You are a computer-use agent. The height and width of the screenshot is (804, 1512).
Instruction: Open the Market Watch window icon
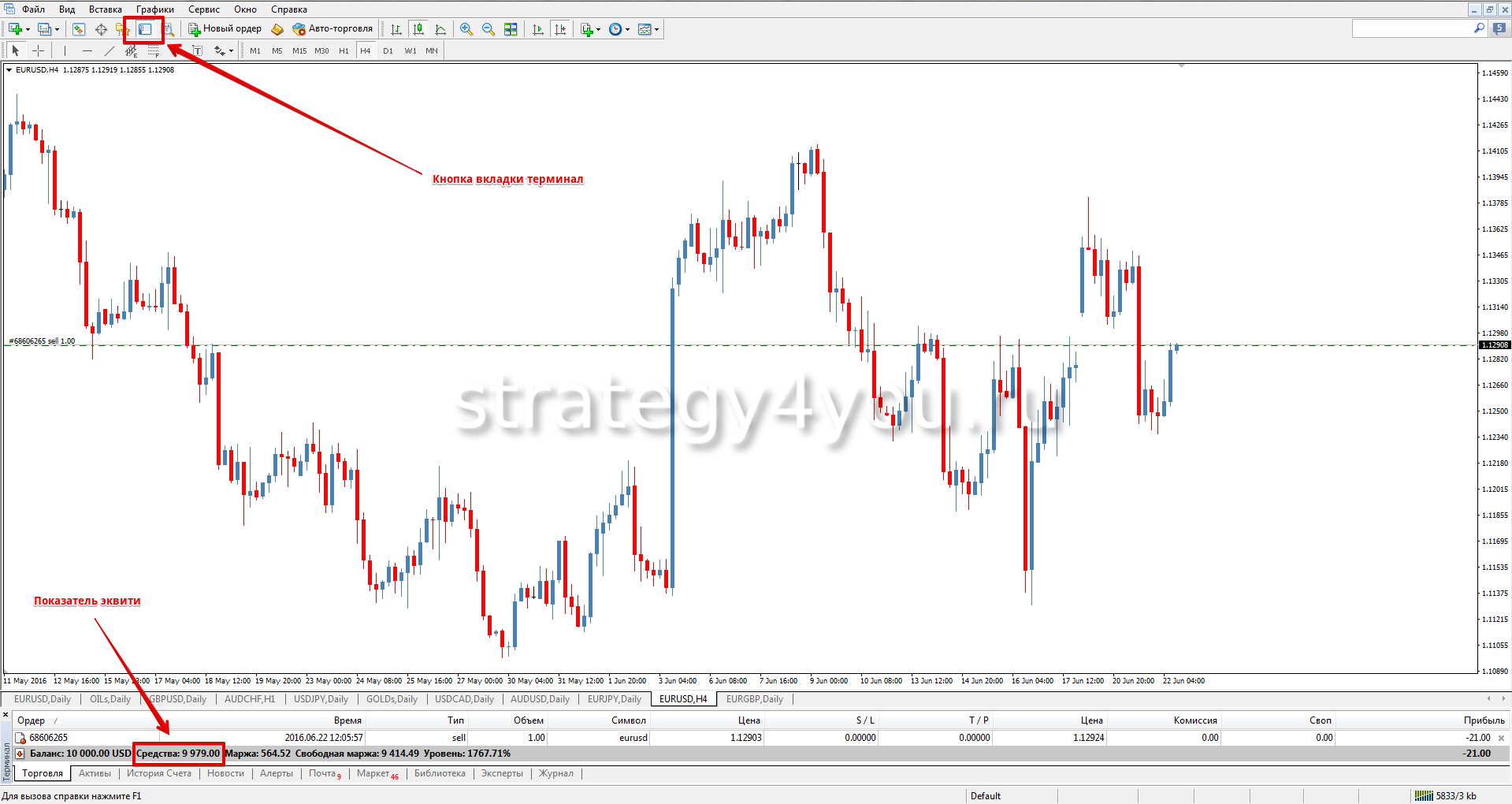[78, 29]
